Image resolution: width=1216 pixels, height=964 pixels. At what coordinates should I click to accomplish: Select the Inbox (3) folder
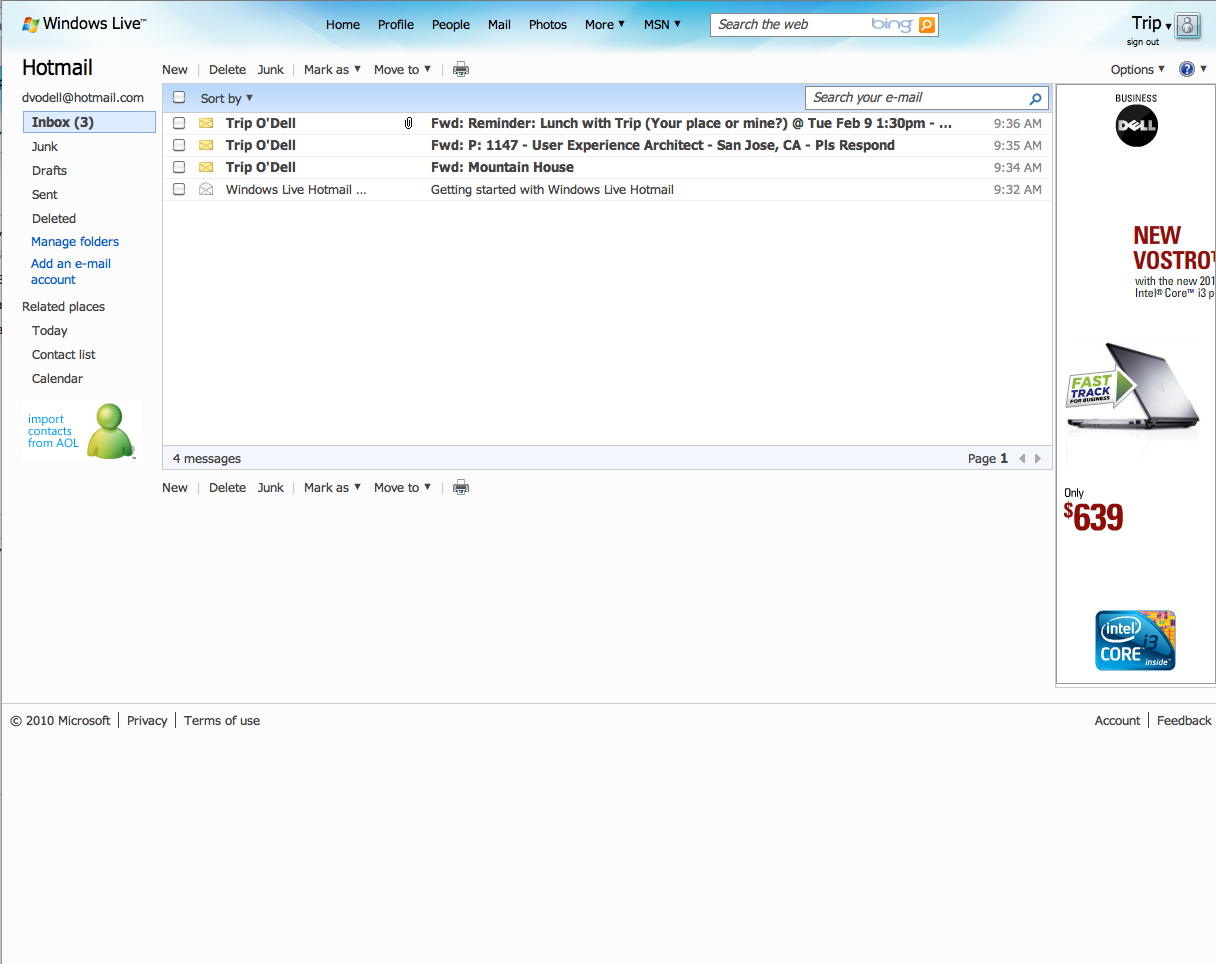pos(90,122)
